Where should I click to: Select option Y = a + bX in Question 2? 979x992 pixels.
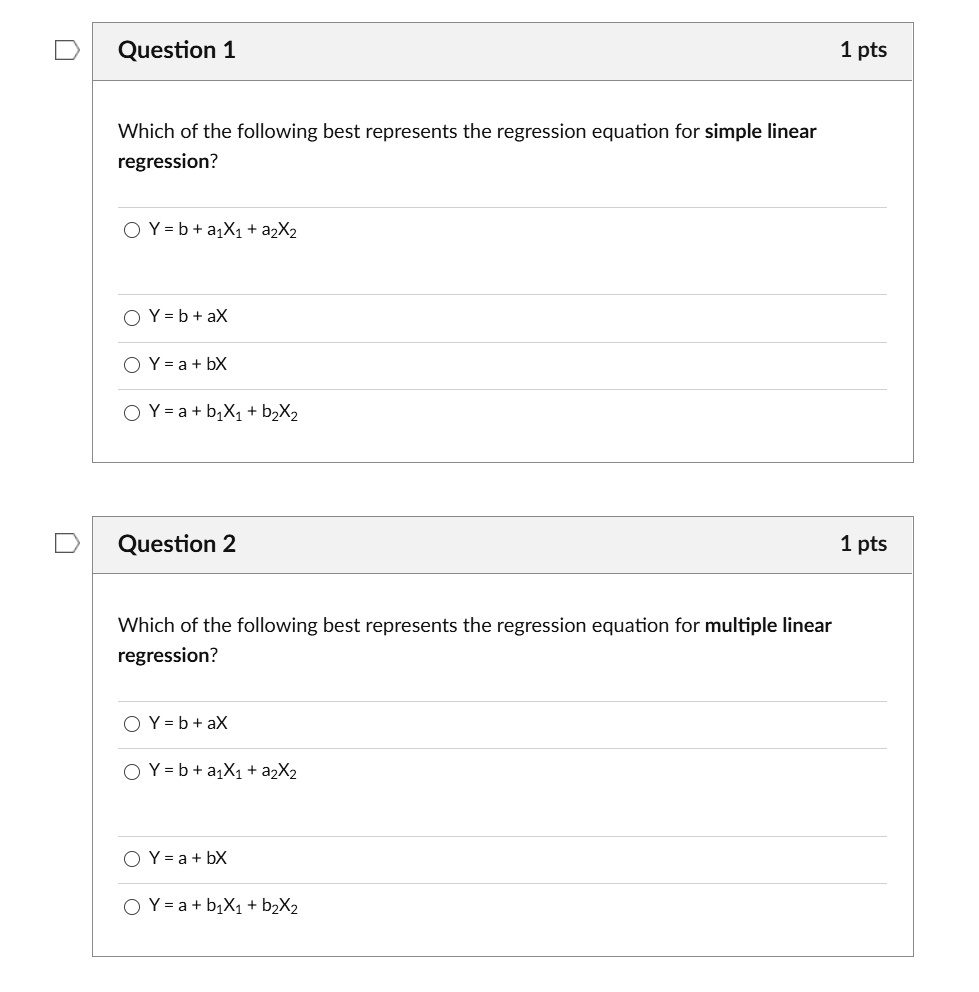[x=132, y=858]
